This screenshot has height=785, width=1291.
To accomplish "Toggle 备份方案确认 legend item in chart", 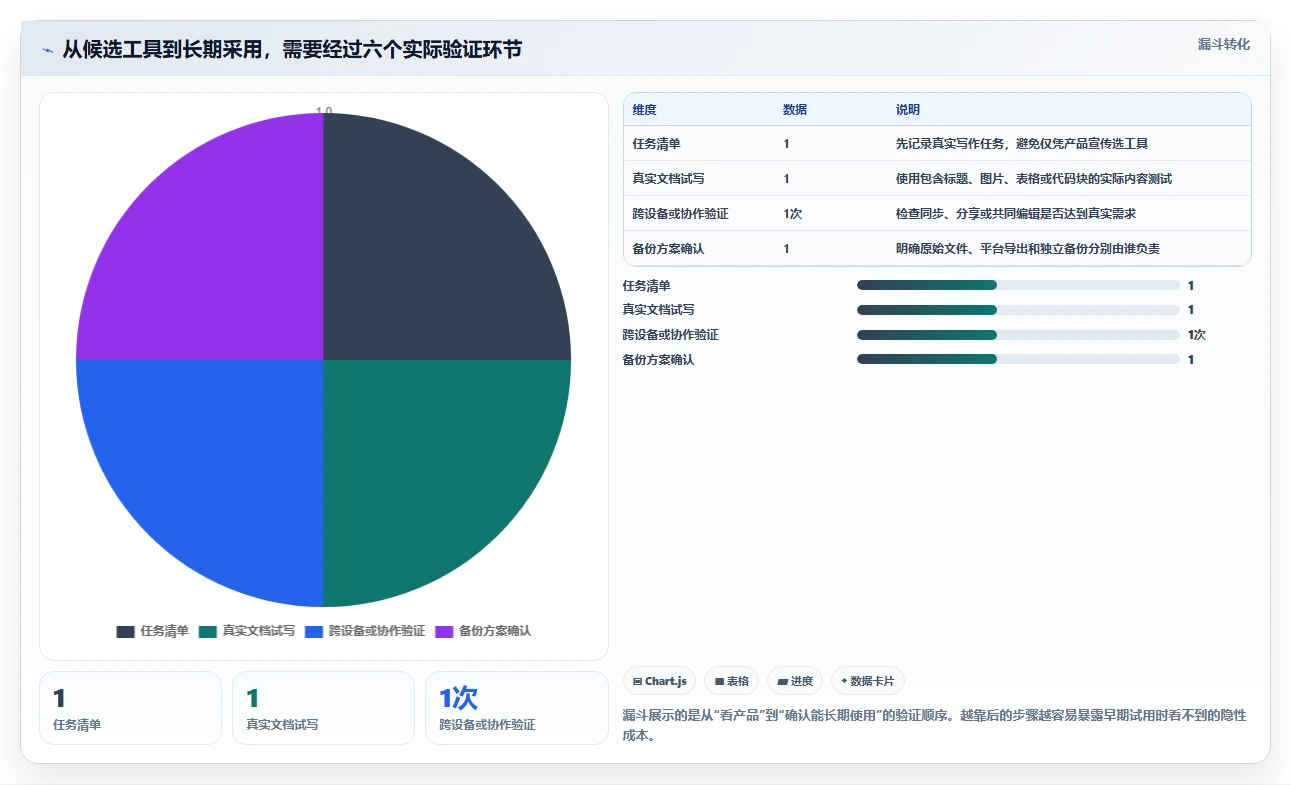I will (483, 631).
